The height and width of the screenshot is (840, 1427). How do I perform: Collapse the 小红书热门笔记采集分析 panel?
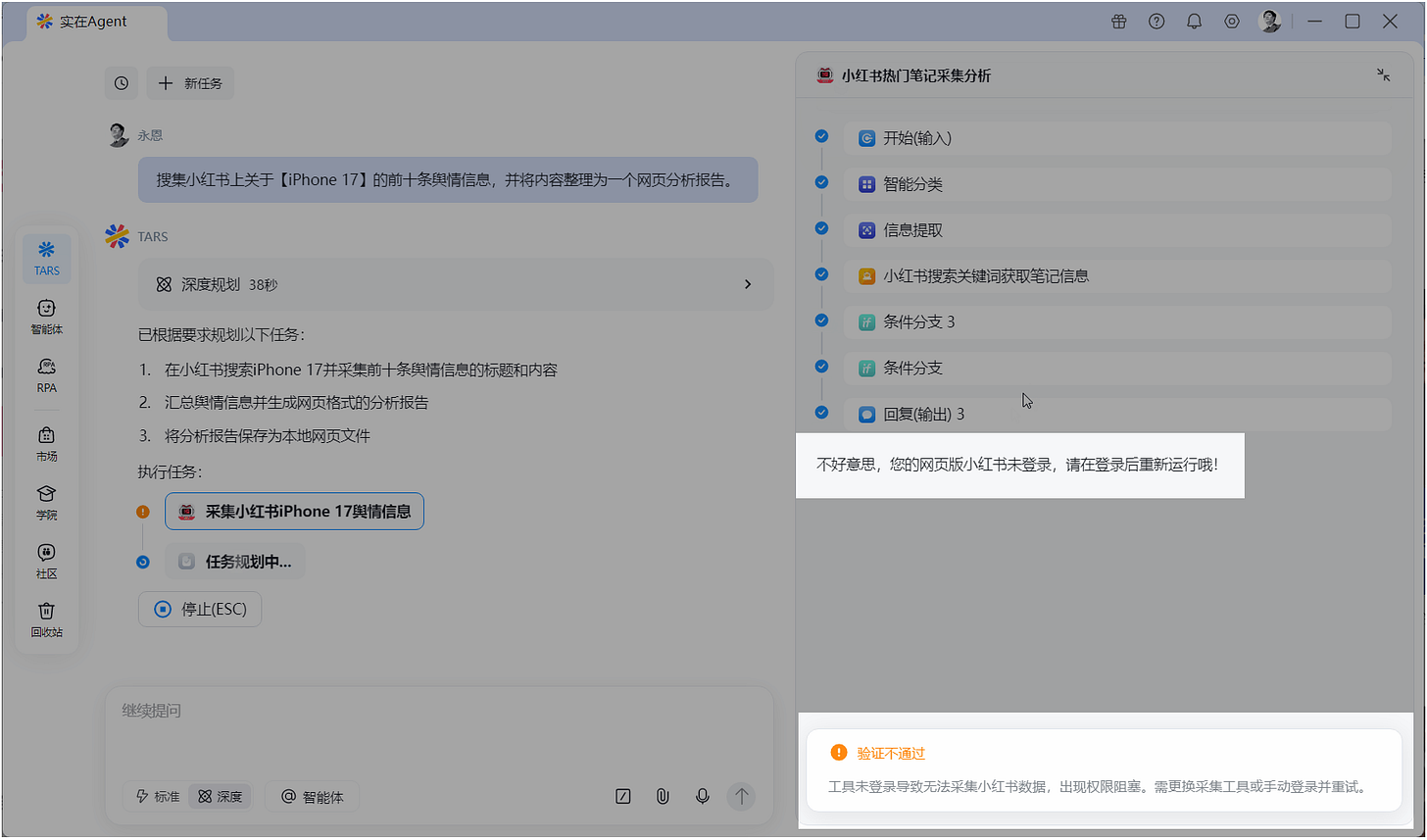point(1383,75)
